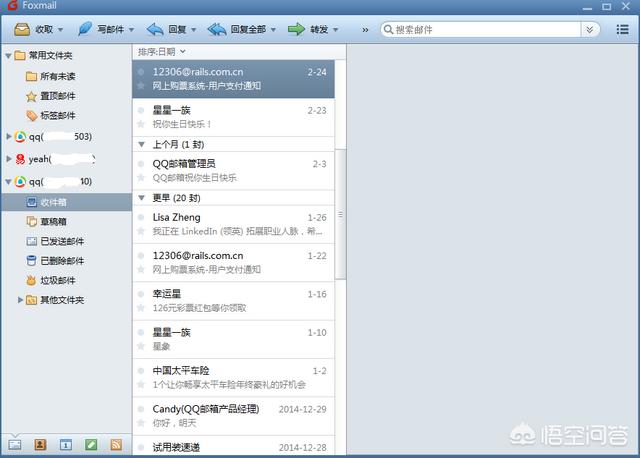
Task: Open Candy email dated 2014-12-29
Action: (233, 416)
